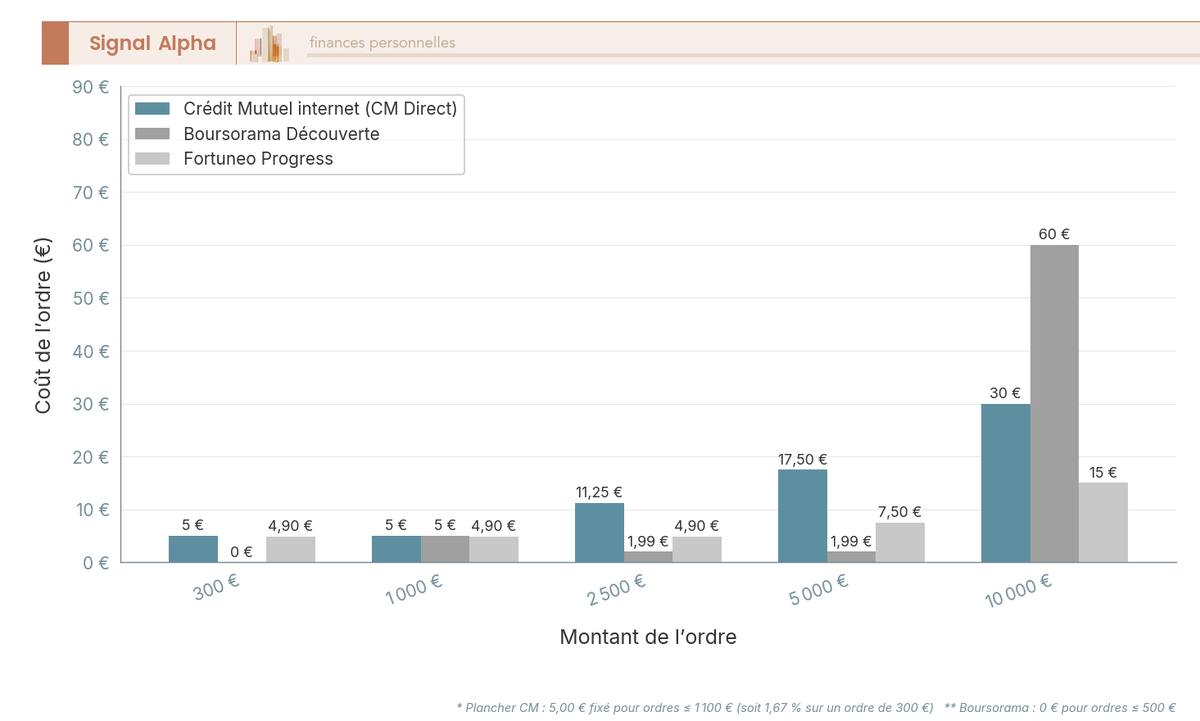This screenshot has width=1200, height=721.
Task: Click the '40 €' y-axis tick label
Action: coord(91,351)
